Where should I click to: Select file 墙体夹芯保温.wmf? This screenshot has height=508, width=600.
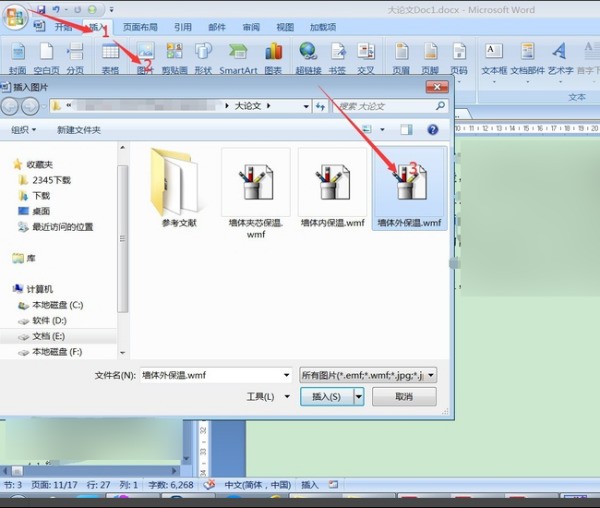pos(256,194)
